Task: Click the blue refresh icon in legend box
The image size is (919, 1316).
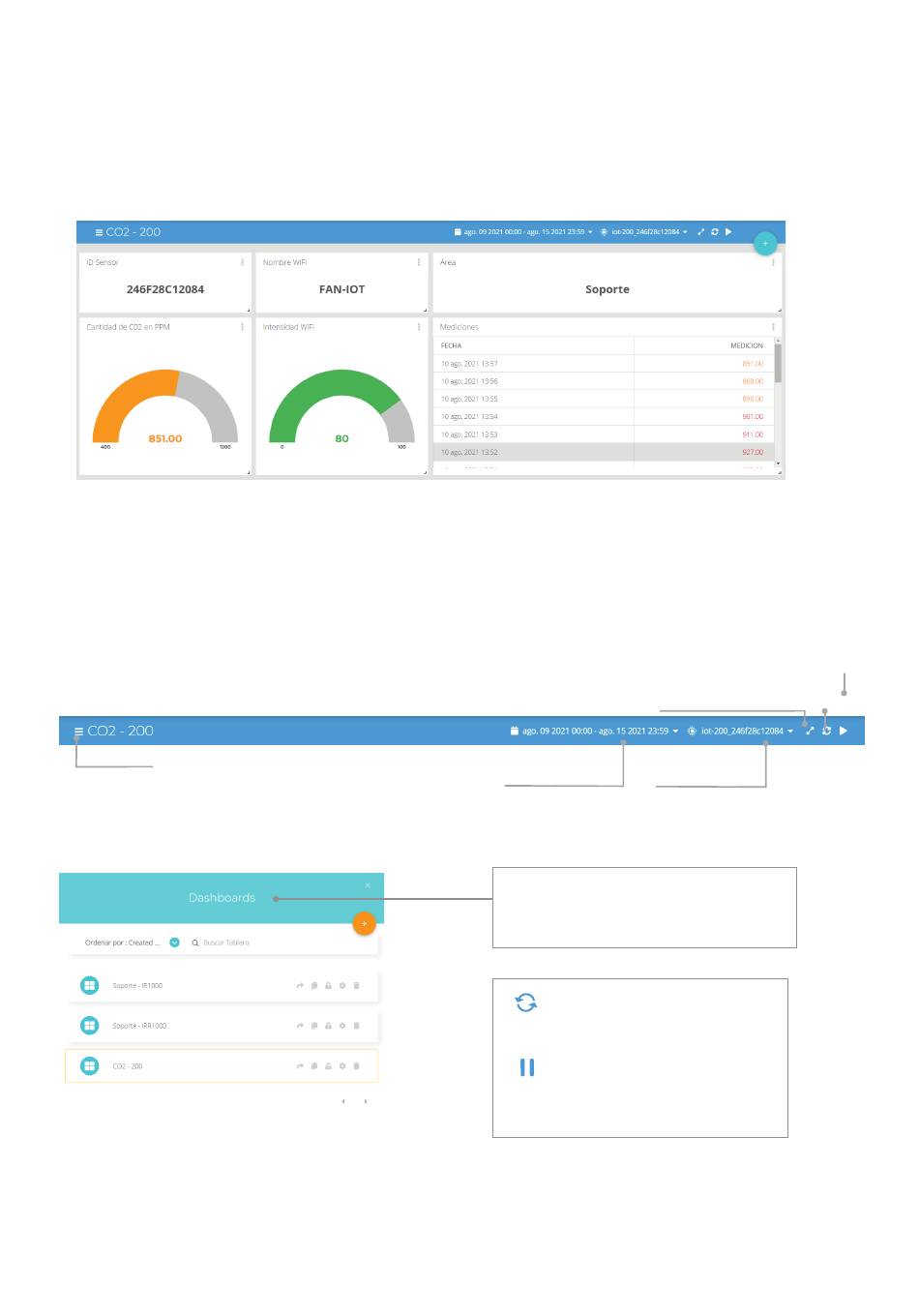Action: 526,1002
